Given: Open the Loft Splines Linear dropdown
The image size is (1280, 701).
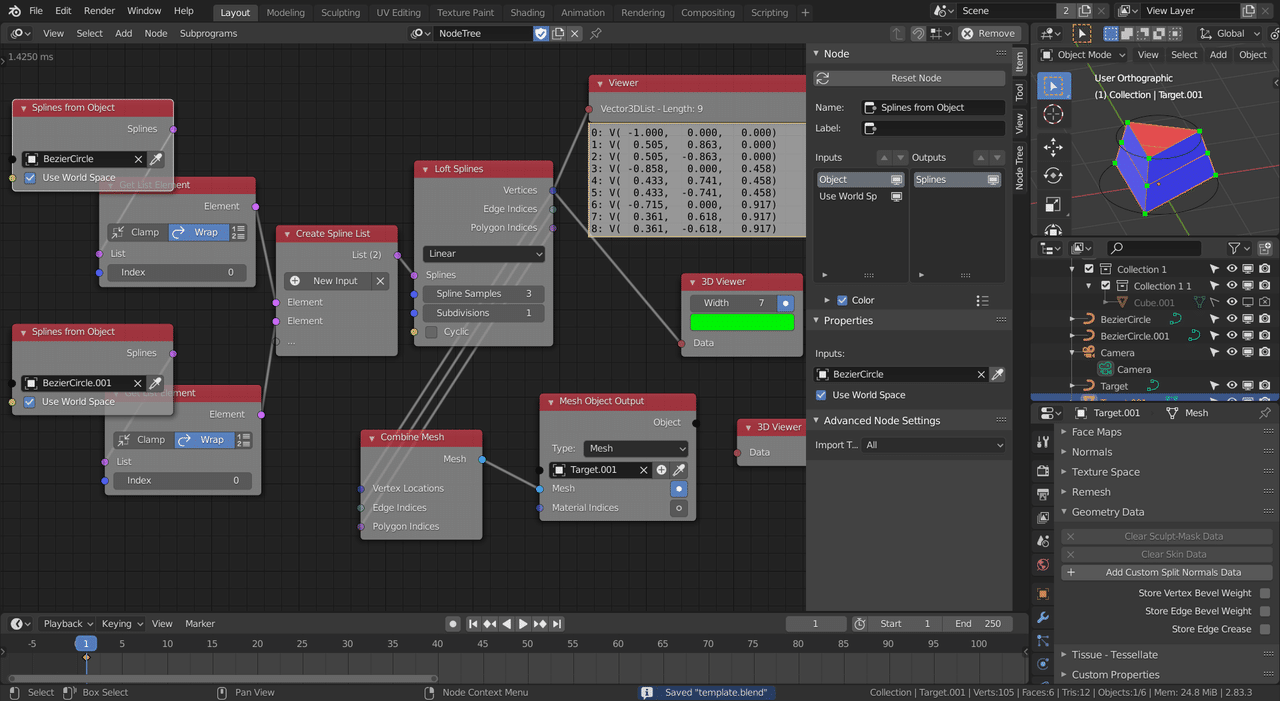Looking at the screenshot, I should 483,254.
